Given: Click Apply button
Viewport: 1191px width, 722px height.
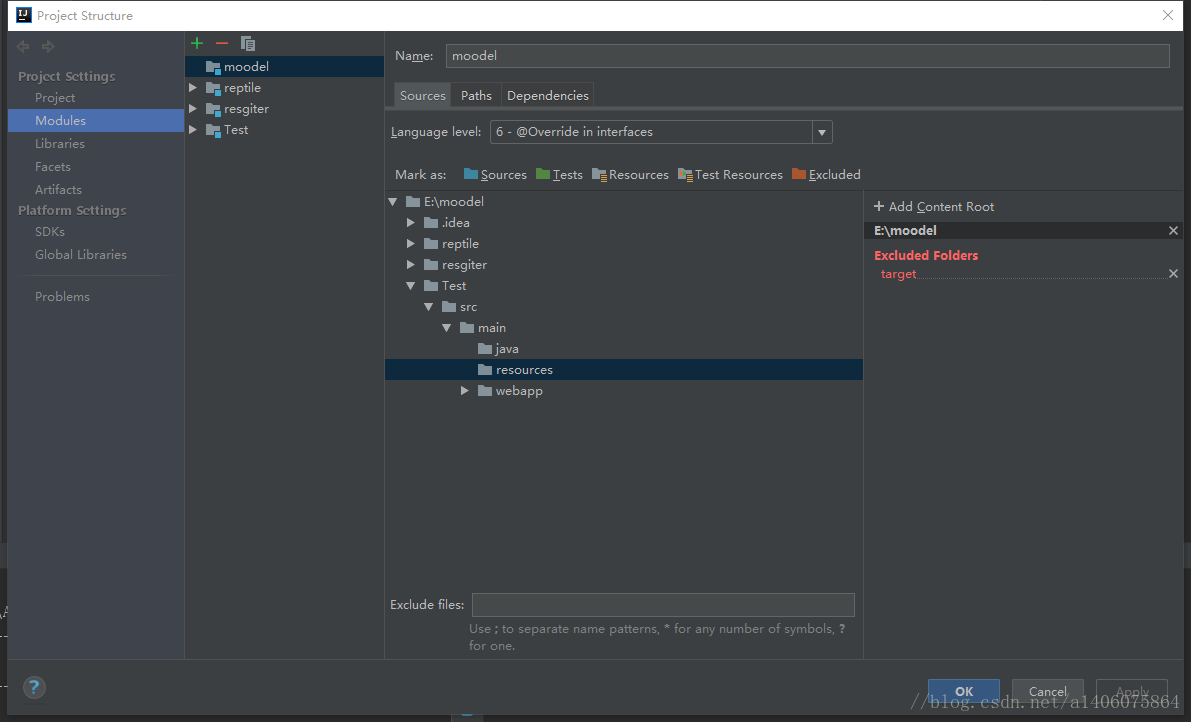Looking at the screenshot, I should click(x=1132, y=692).
